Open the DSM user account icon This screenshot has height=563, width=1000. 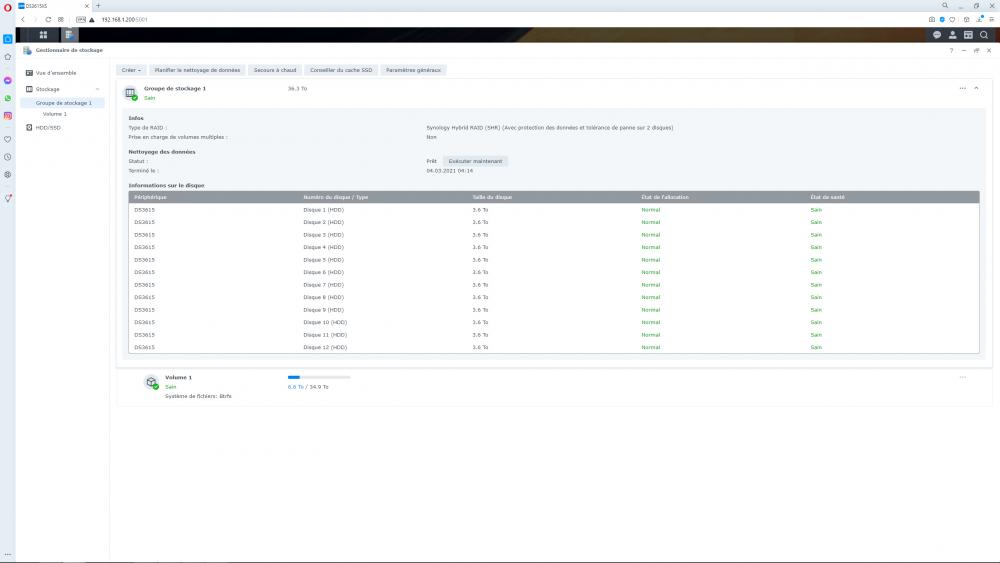[x=952, y=35]
